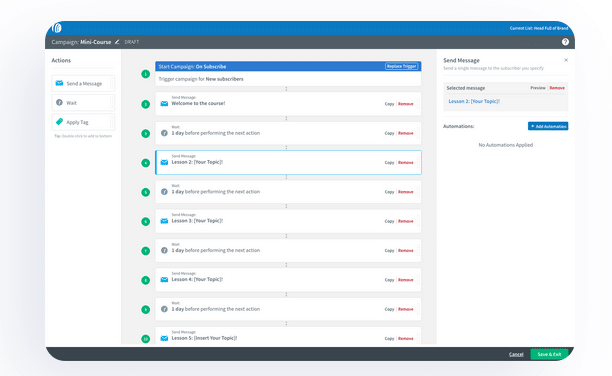This screenshot has height=376, width=612.
Task: Click No Automations Applied text
Action: point(505,145)
